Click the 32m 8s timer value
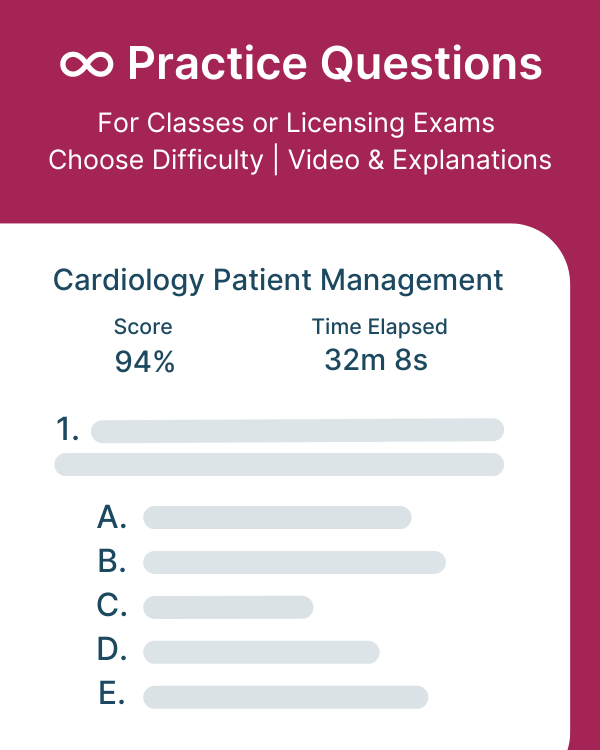 pos(376,360)
